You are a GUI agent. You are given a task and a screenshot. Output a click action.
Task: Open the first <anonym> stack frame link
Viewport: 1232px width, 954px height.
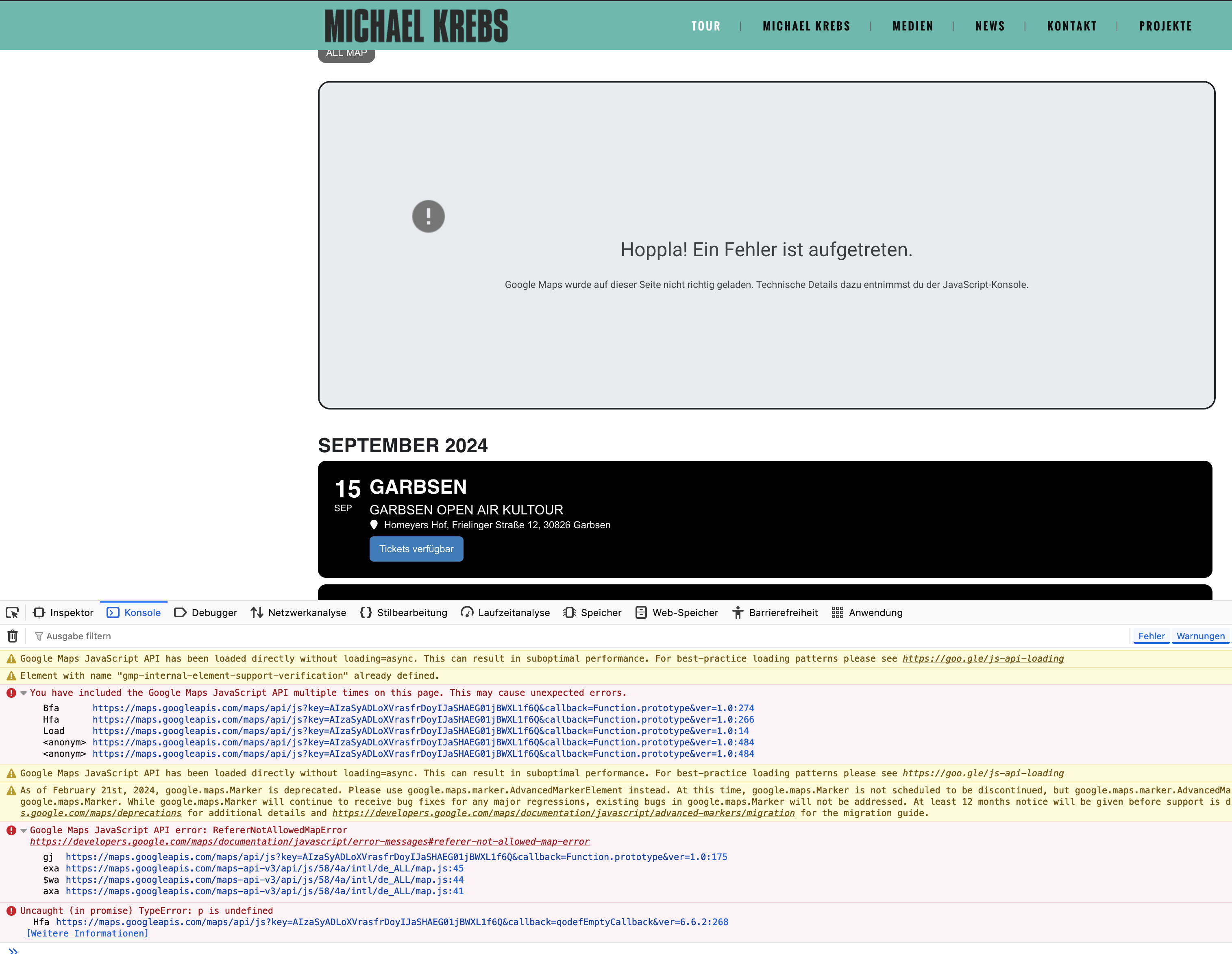[x=423, y=743]
